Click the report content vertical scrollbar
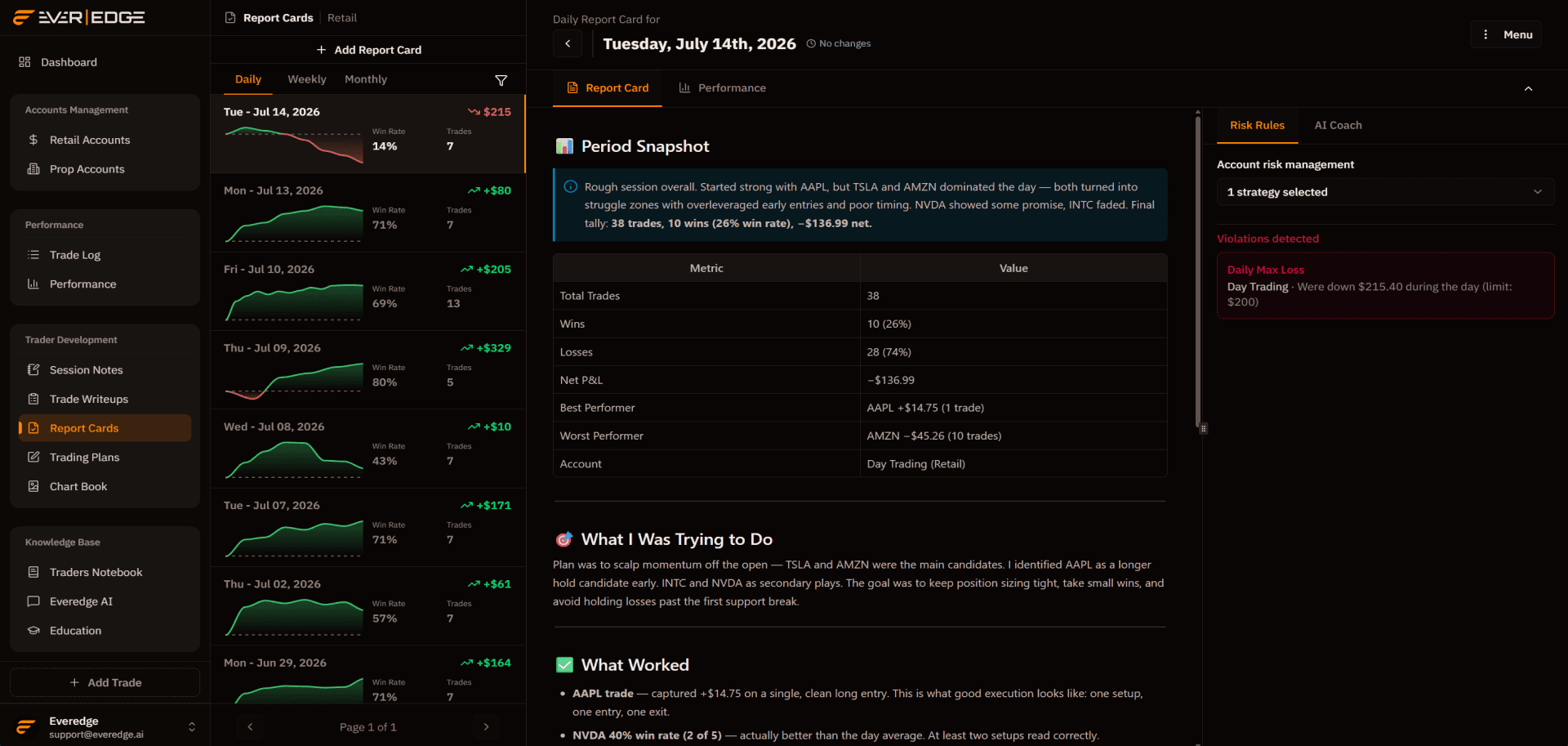This screenshot has height=746, width=1568. [1198, 270]
